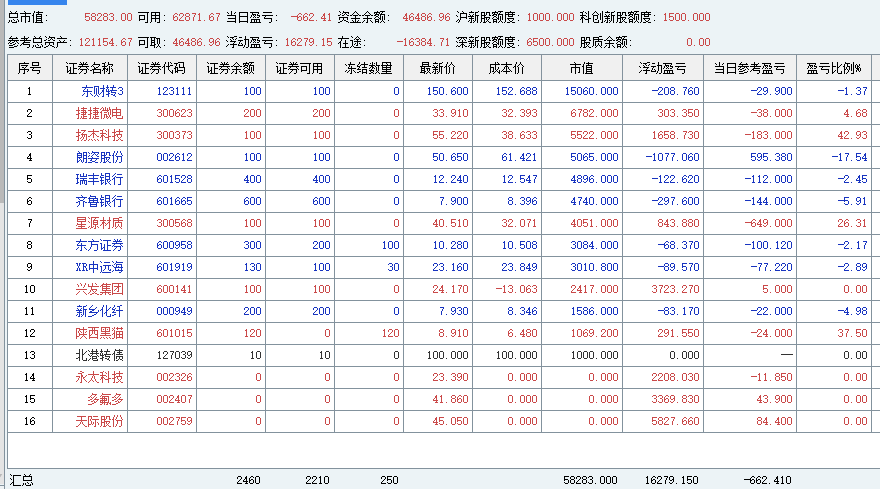
Task: Sort by the 证券可用 column header
Action: (x=300, y=68)
